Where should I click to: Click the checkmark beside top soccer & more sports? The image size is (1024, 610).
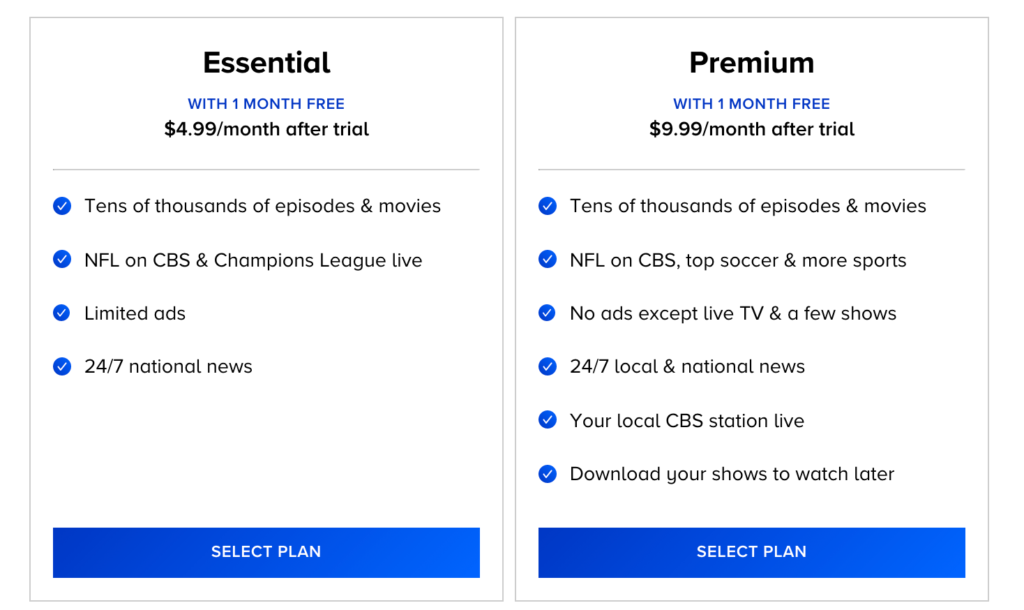pos(547,260)
